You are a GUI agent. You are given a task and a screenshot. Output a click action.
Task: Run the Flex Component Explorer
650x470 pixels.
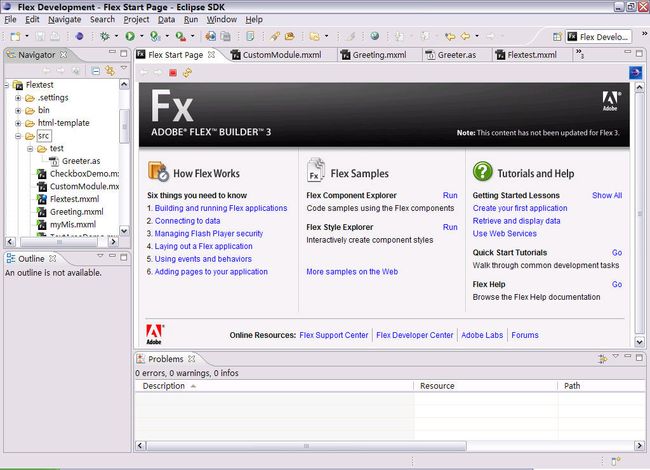(x=450, y=195)
